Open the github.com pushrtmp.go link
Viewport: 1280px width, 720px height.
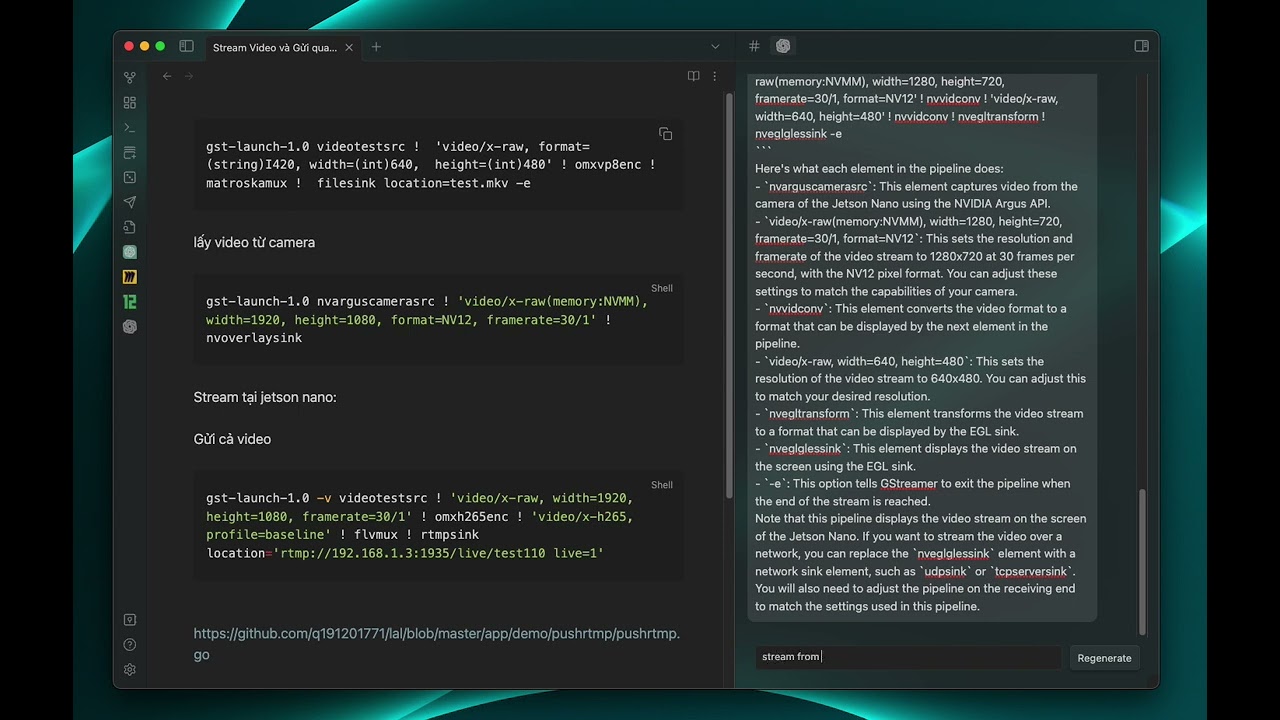[437, 644]
